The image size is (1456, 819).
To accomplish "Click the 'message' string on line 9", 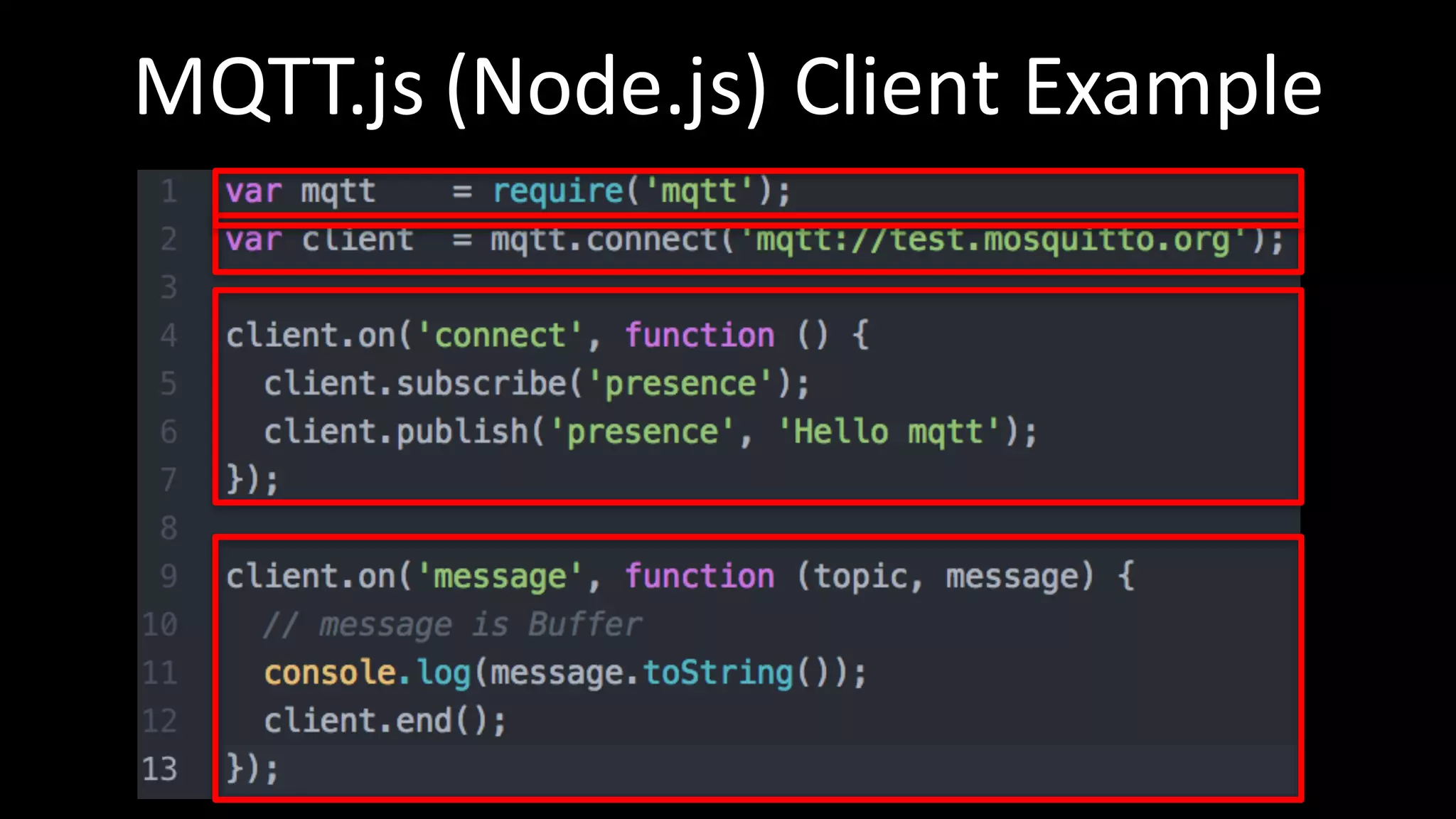I will point(499,576).
